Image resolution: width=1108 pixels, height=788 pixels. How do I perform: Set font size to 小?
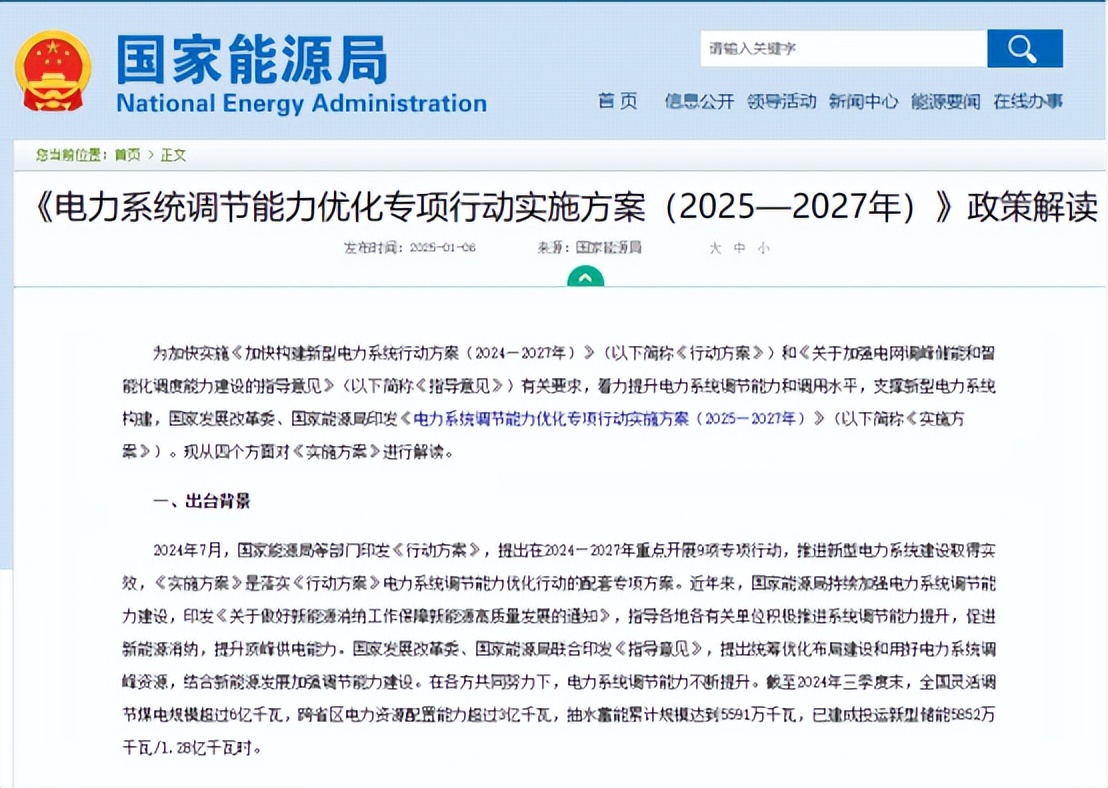pyautogui.click(x=763, y=248)
